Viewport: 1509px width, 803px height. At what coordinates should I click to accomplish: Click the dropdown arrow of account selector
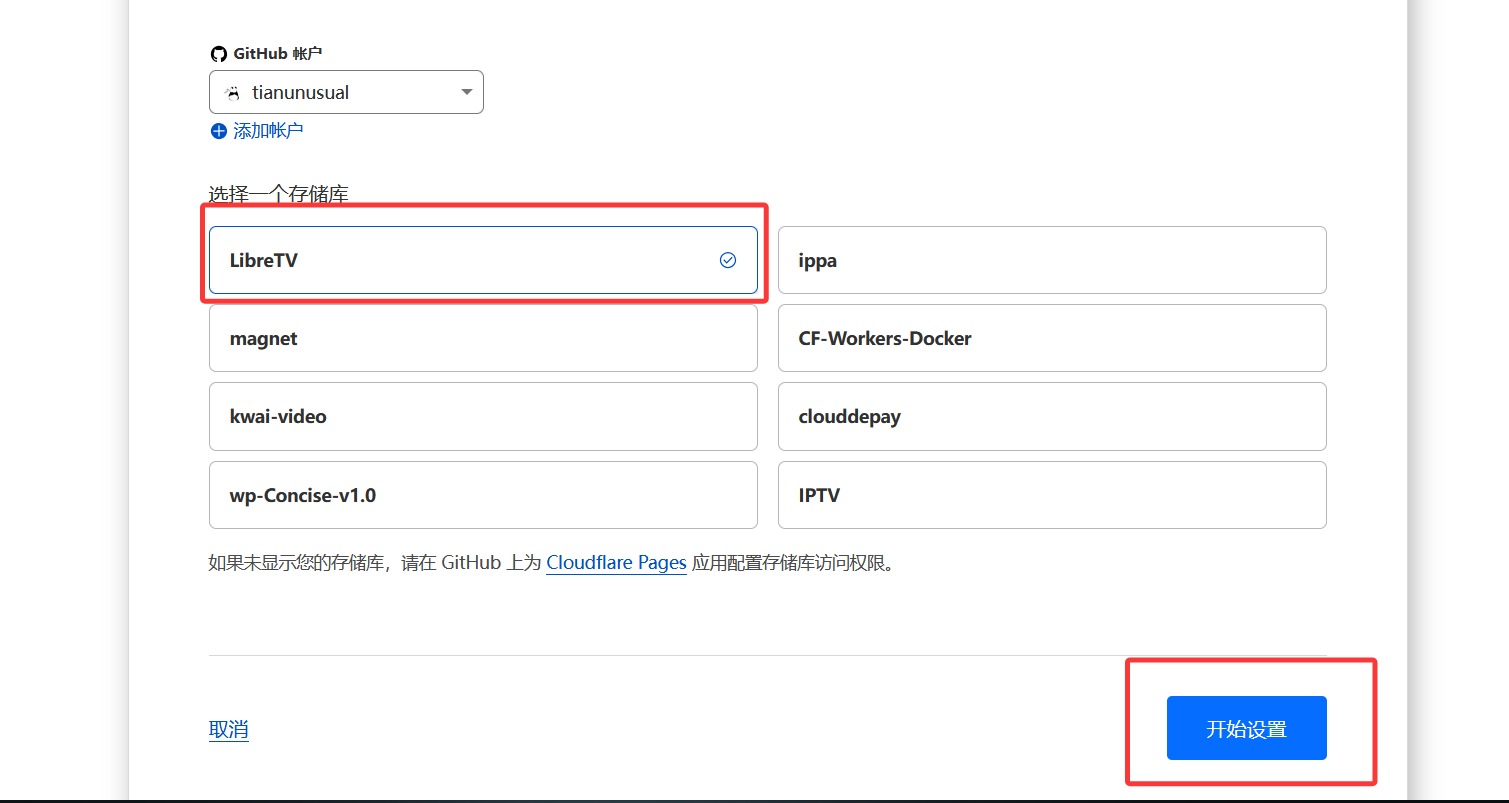coord(466,92)
